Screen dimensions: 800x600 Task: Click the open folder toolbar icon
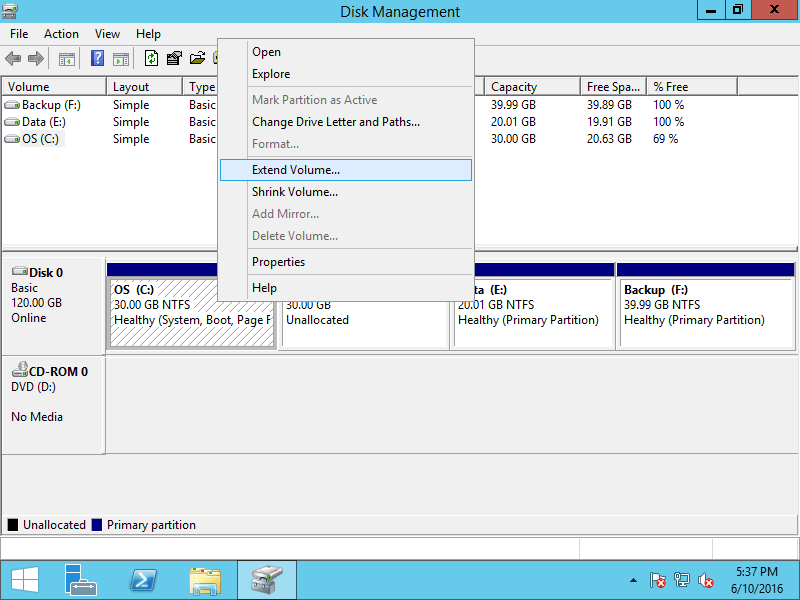point(197,58)
